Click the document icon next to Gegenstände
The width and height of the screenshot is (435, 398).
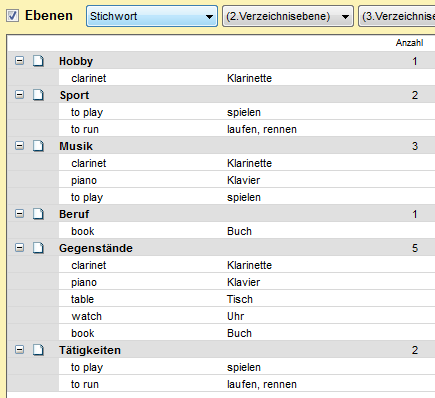point(38,248)
